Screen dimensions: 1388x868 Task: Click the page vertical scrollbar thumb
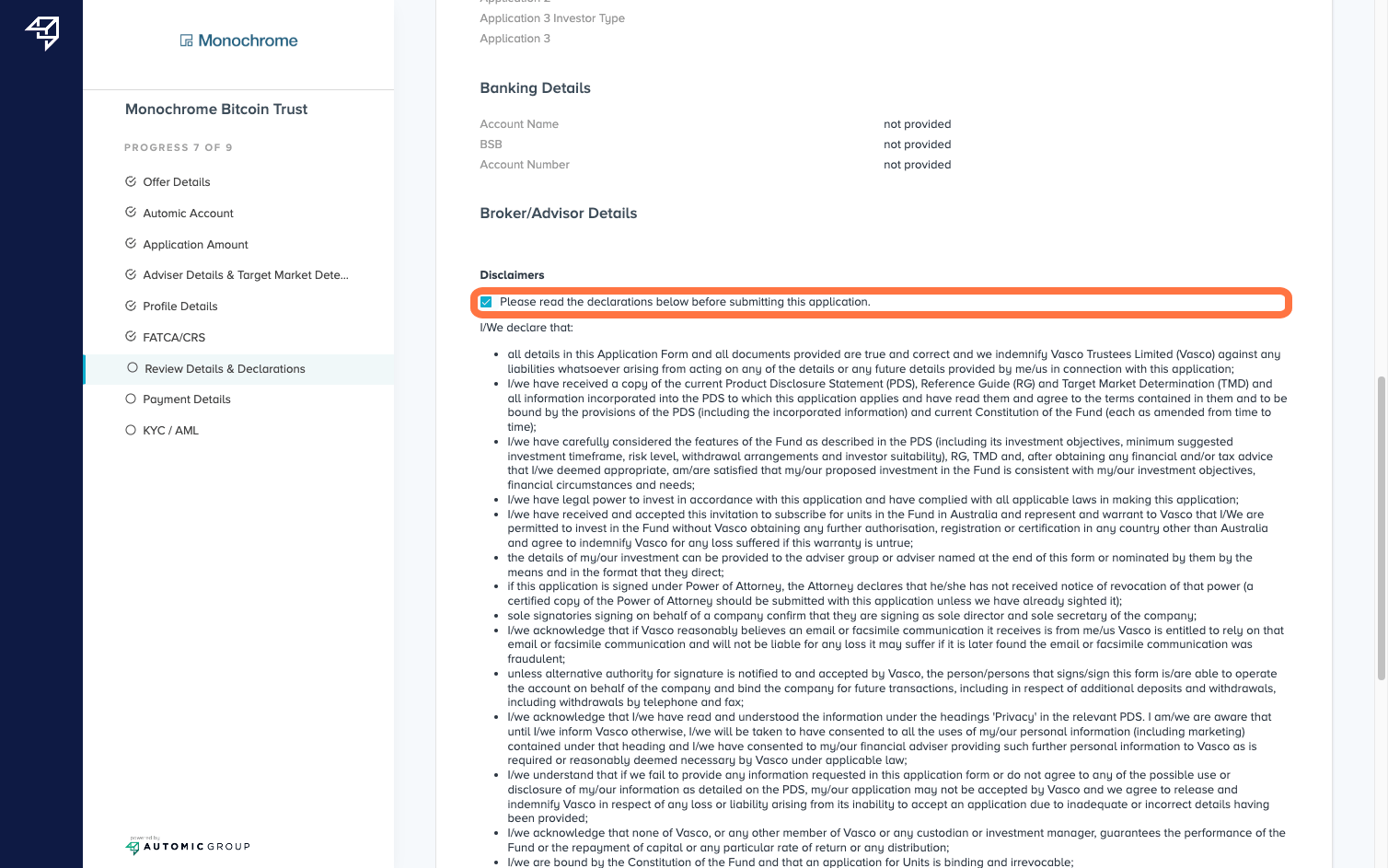coord(1381,528)
